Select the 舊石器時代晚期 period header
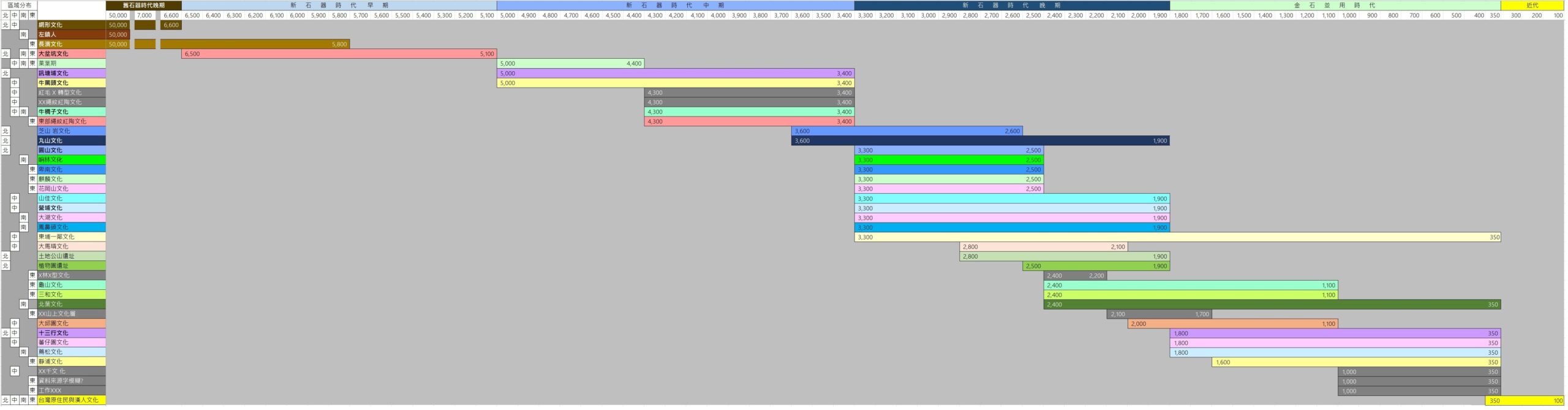This screenshot has width=1568, height=410. point(143,6)
